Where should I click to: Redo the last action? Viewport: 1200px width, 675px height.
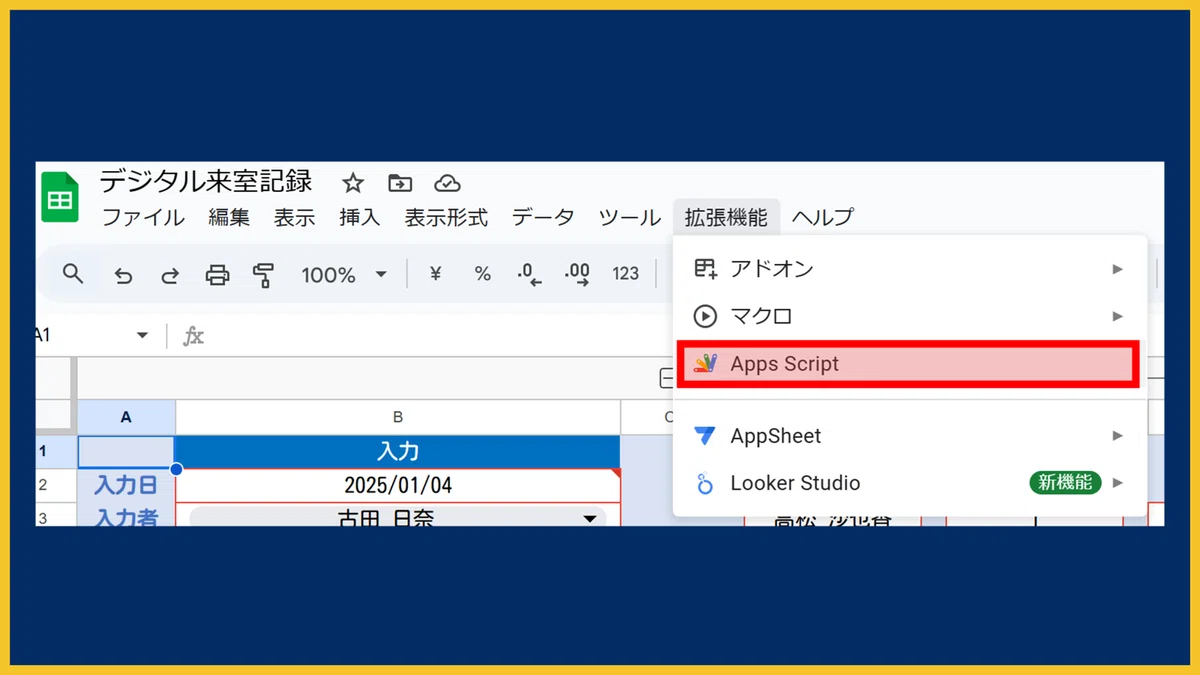click(x=170, y=275)
